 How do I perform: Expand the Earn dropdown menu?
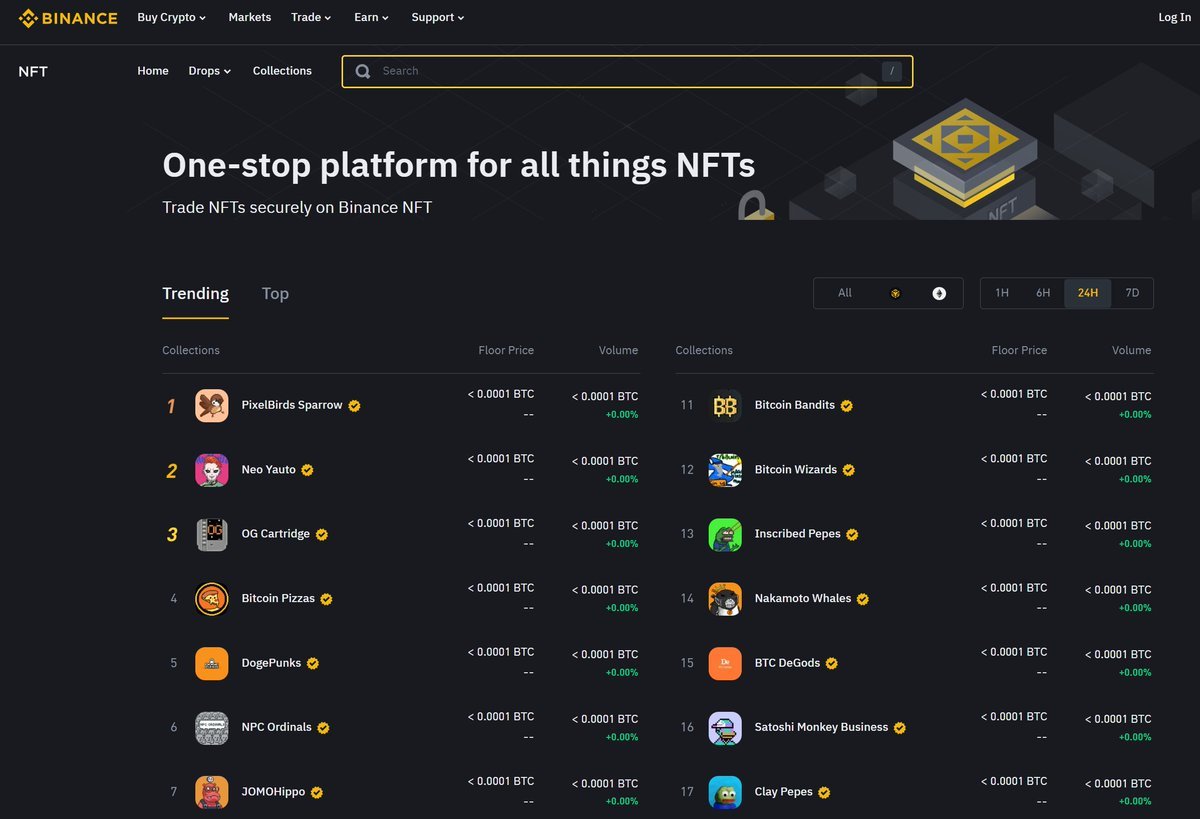pos(372,17)
